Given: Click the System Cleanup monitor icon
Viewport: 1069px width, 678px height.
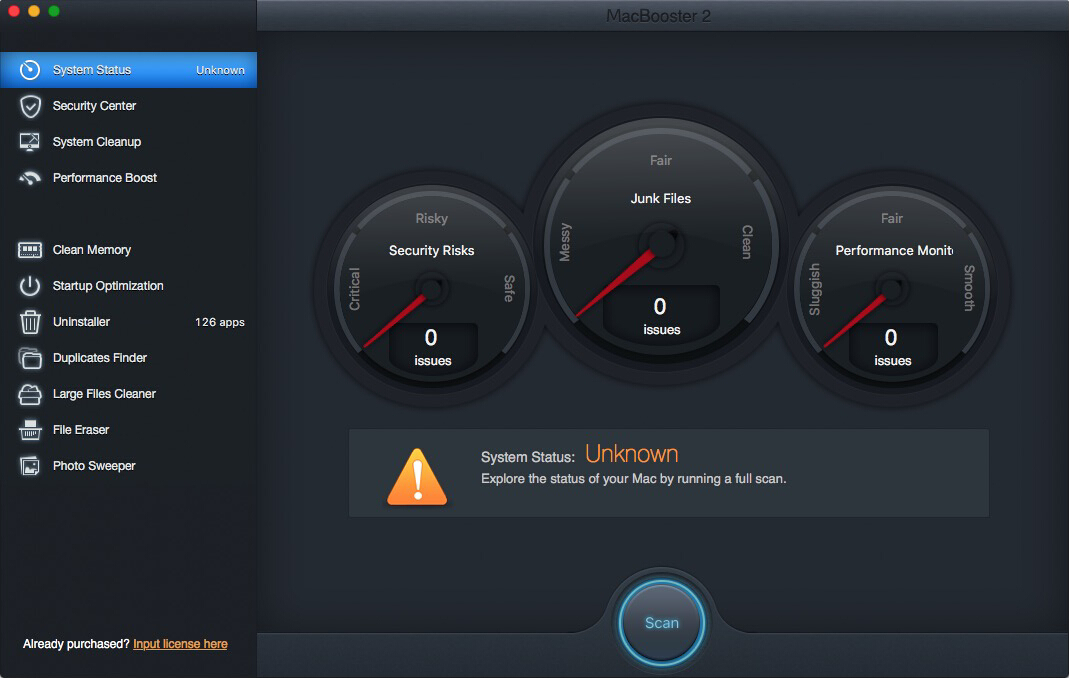Looking at the screenshot, I should point(30,142).
